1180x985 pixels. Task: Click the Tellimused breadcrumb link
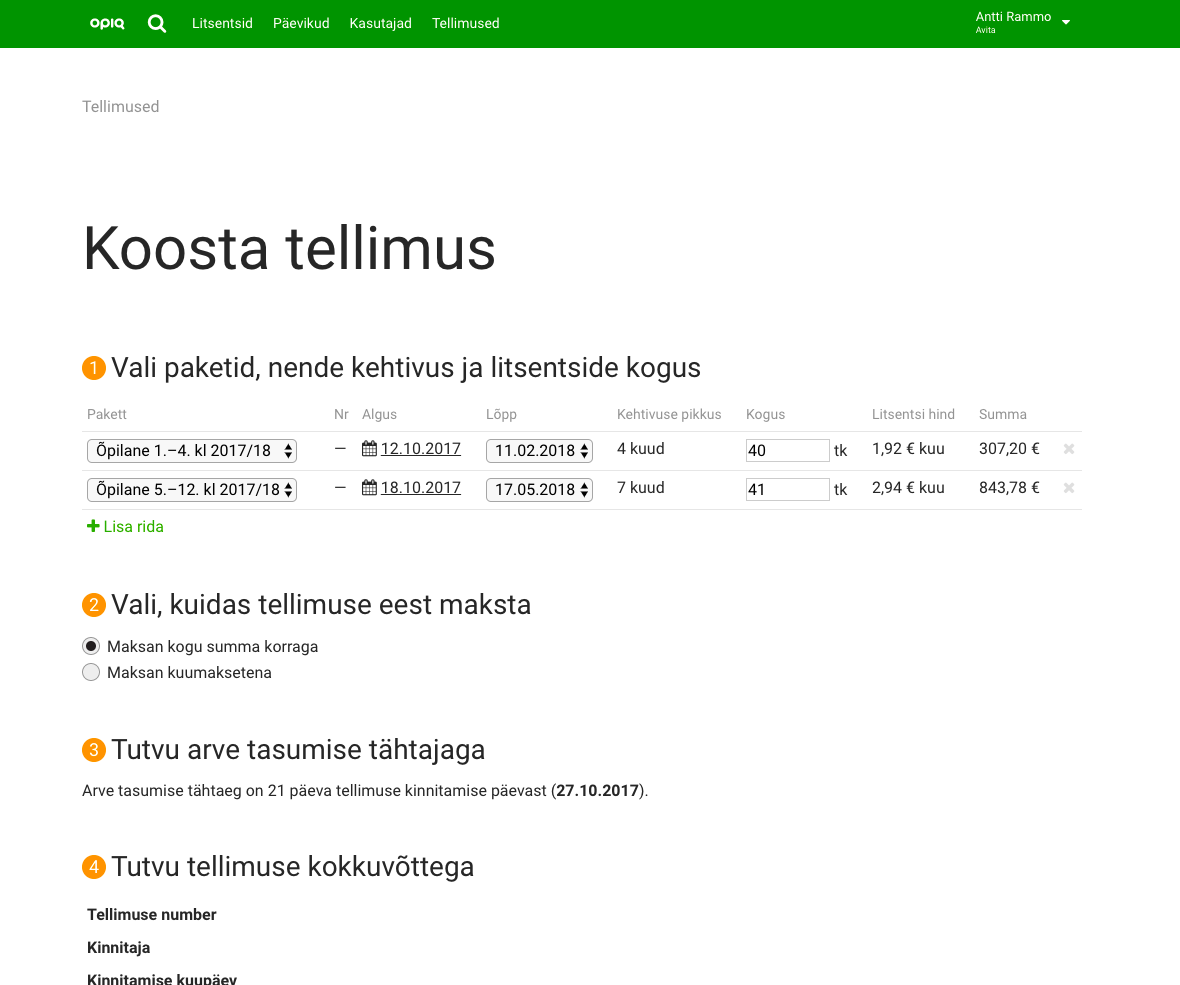tap(120, 107)
